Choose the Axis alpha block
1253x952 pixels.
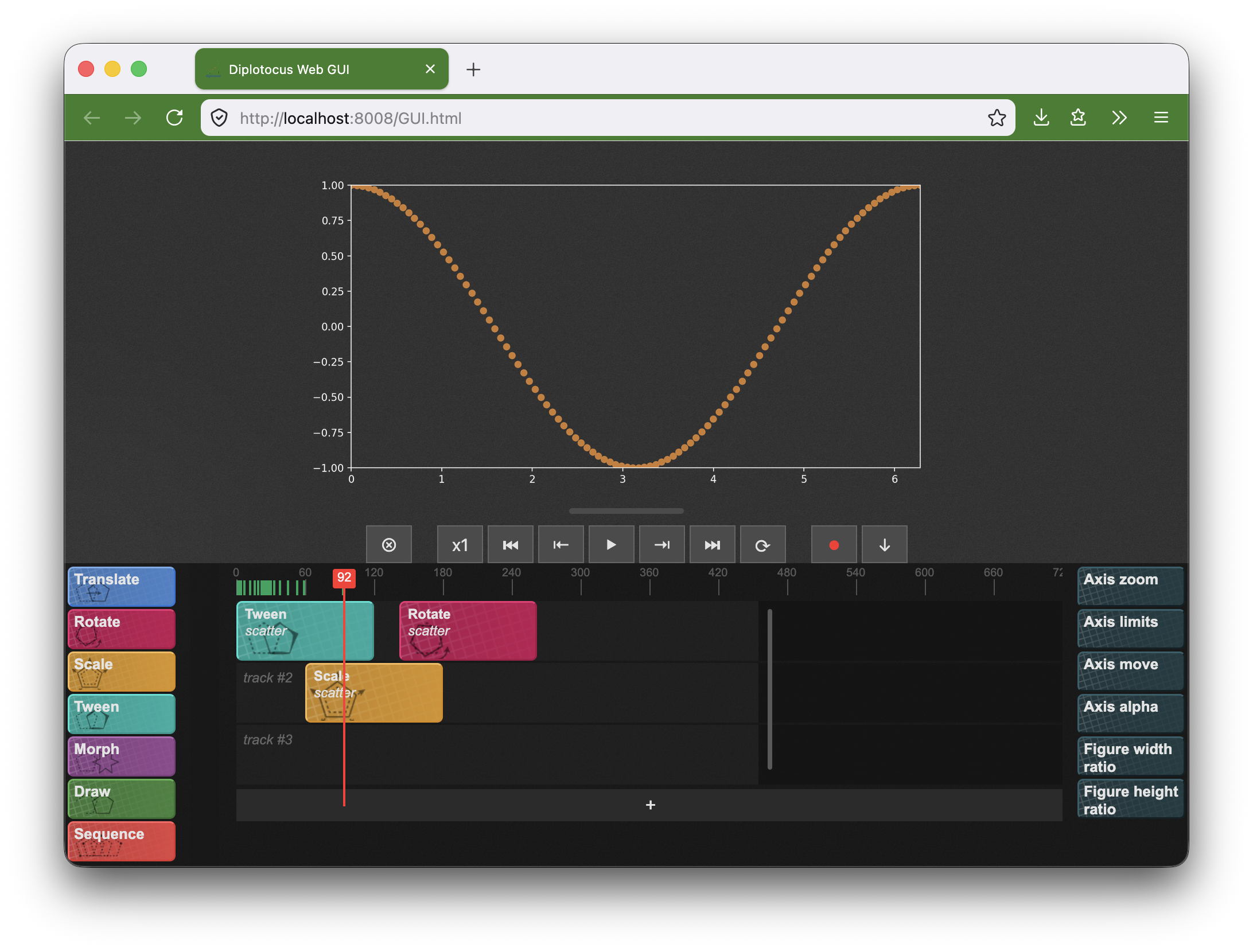click(x=1130, y=713)
